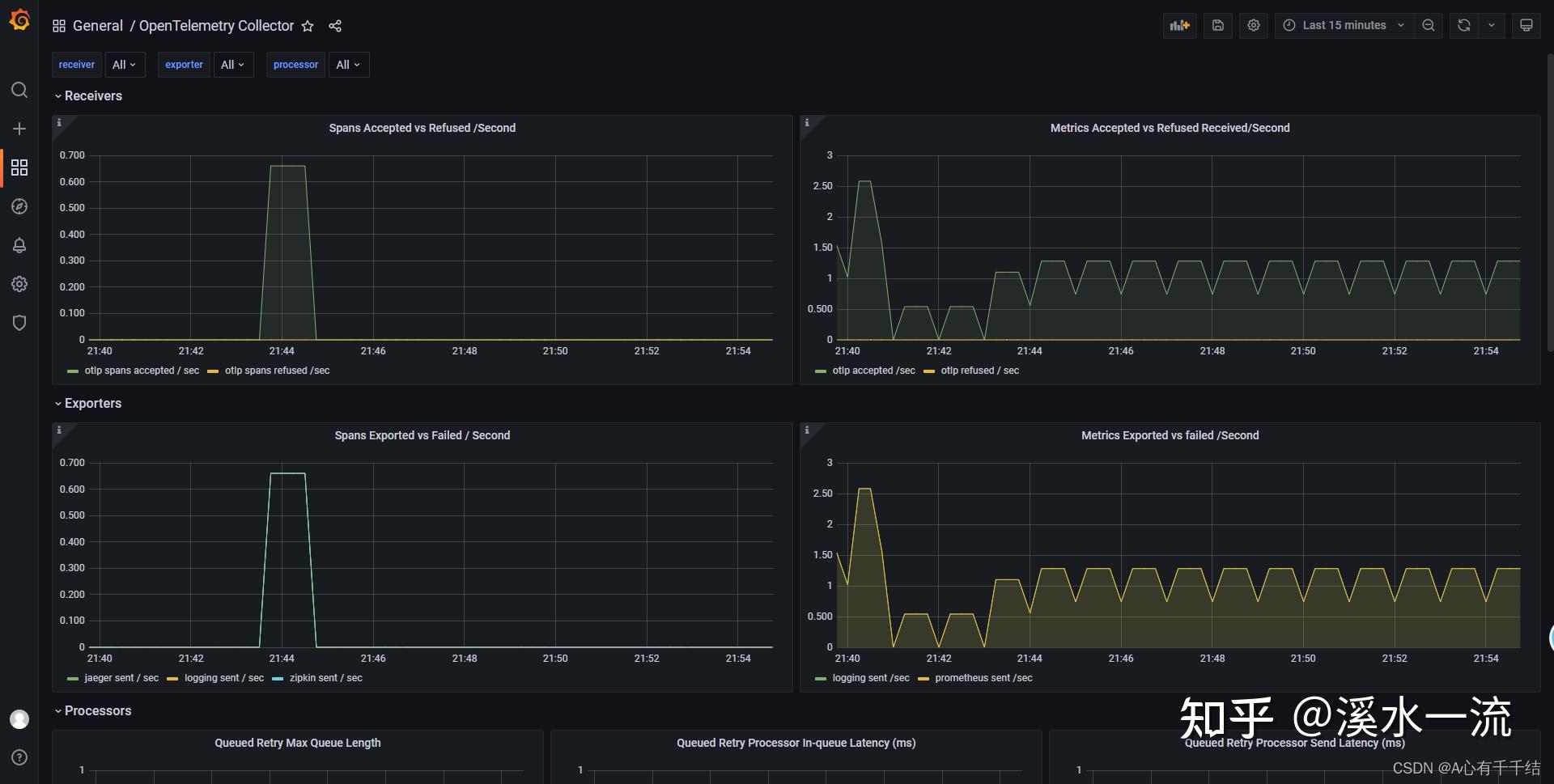Enable TV cycle view mode icon
Screen dimensions: 1554x784
tap(1526, 25)
